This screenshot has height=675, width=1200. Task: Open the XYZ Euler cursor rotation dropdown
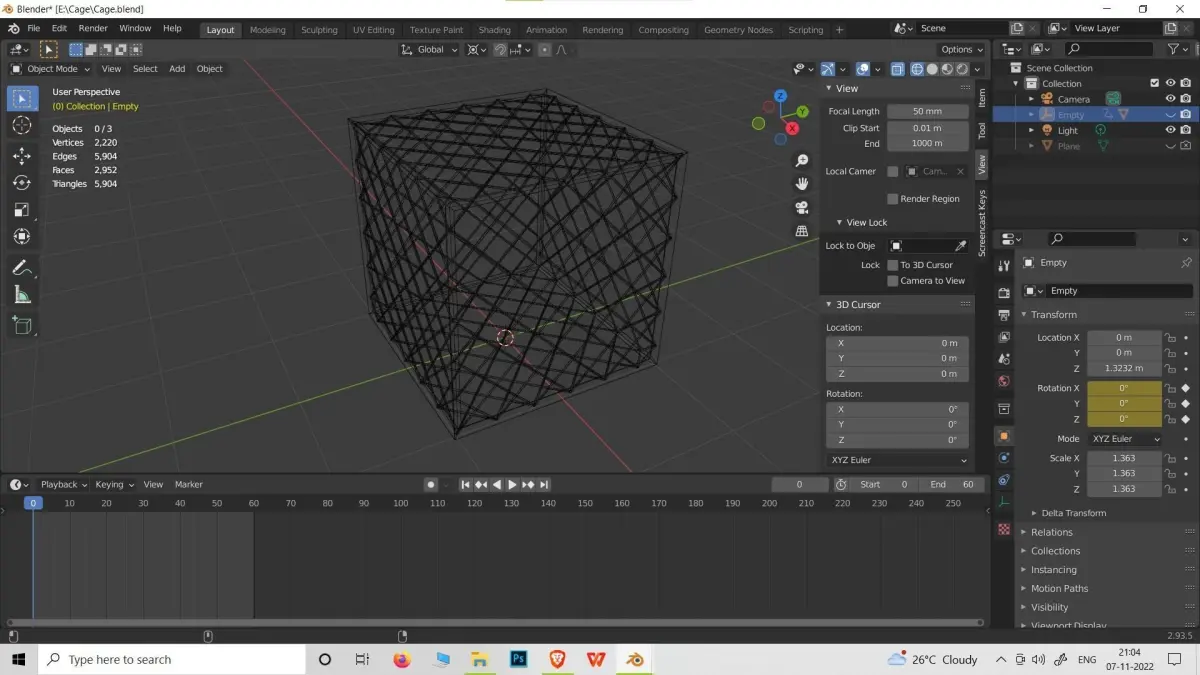tap(898, 460)
